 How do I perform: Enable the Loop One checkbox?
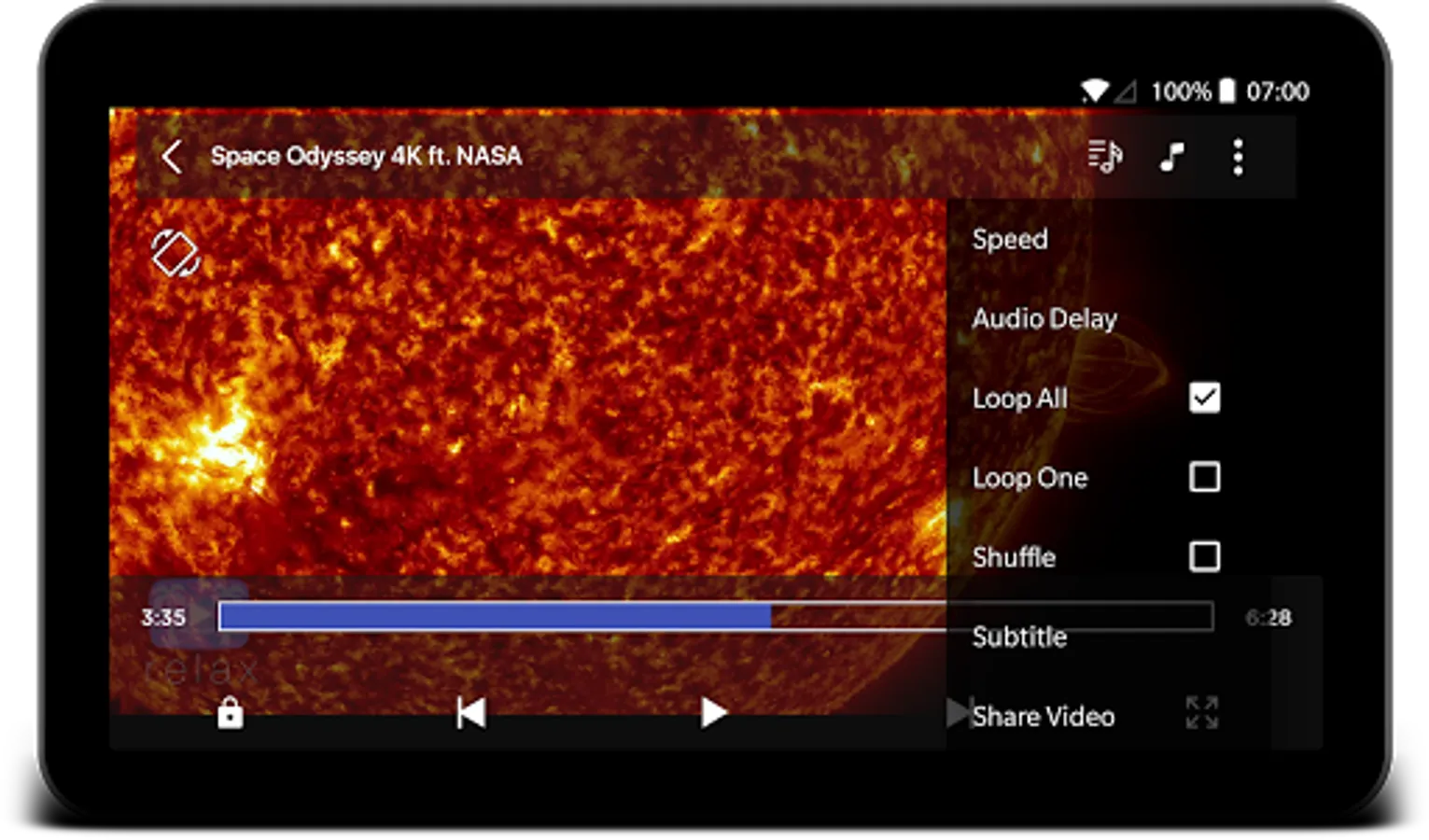point(1204,477)
